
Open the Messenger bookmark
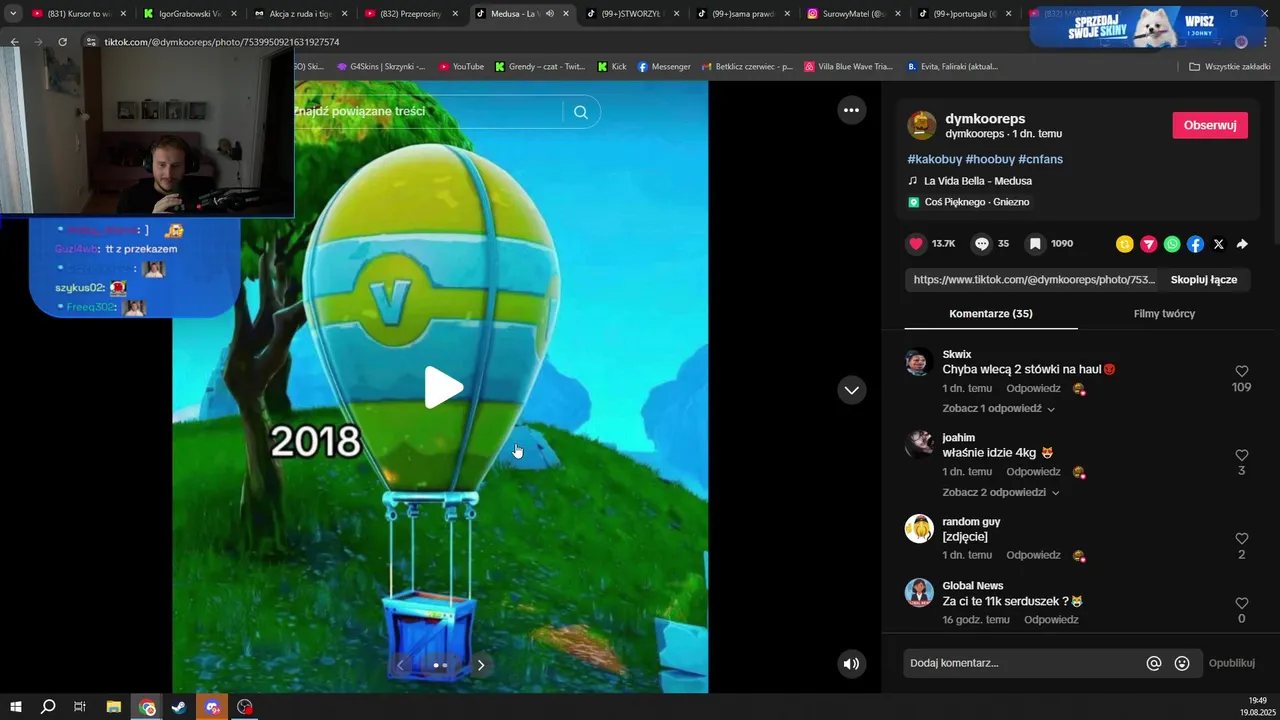[664, 67]
